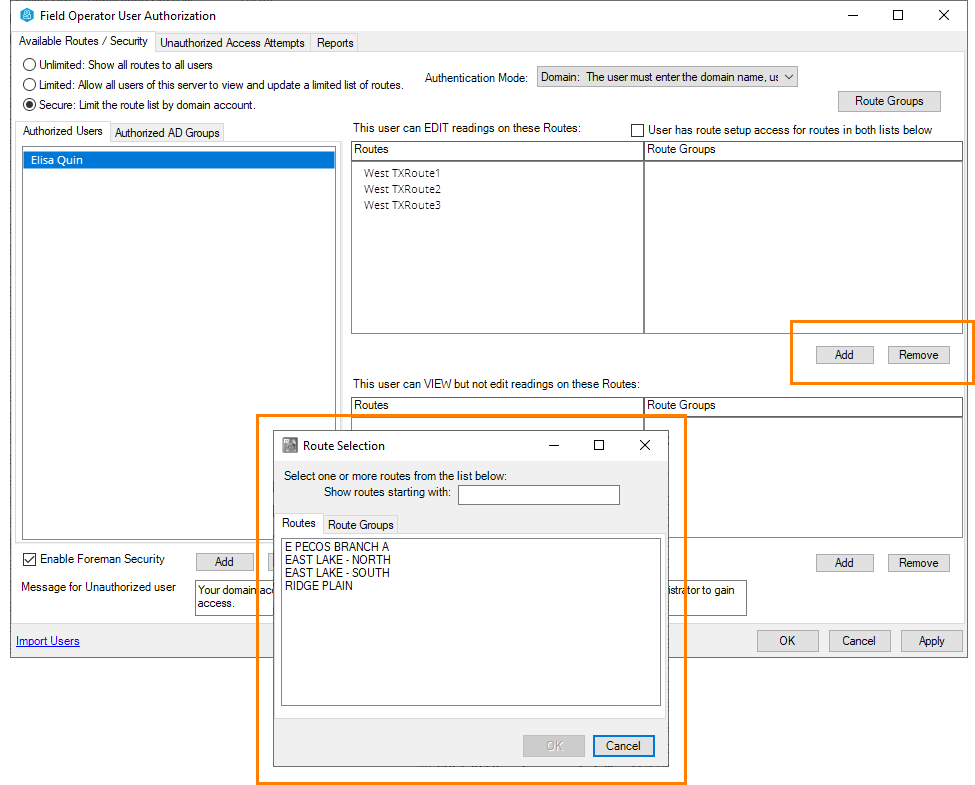Screen dimensions: 975x785
Task: Click the Route Selection dialog title icon
Action: click(290, 445)
